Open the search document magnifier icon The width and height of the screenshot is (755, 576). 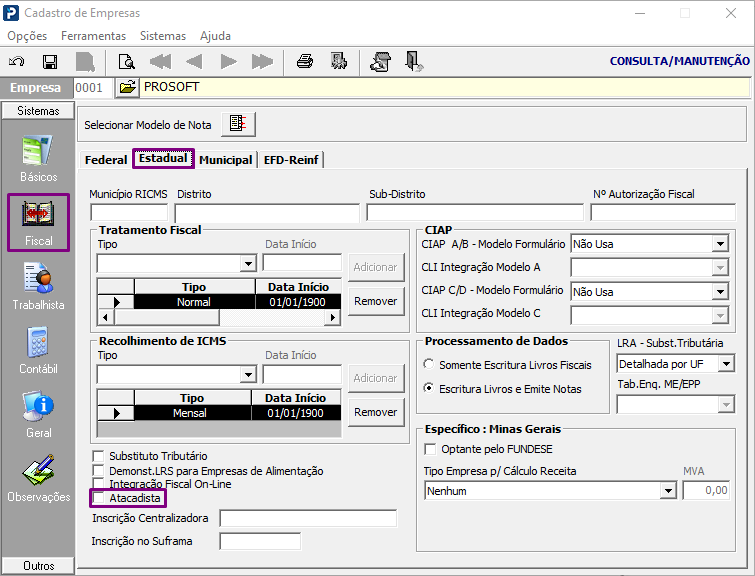(126, 62)
